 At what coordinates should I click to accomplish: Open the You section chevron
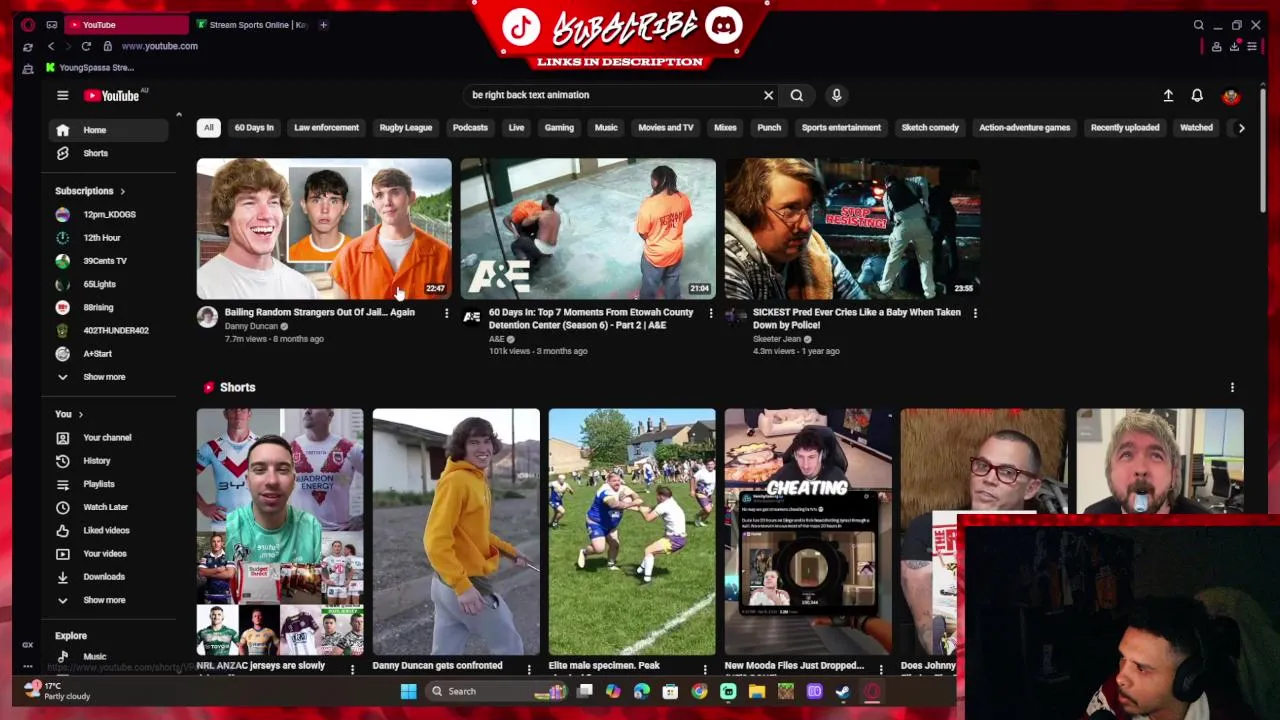pos(80,414)
